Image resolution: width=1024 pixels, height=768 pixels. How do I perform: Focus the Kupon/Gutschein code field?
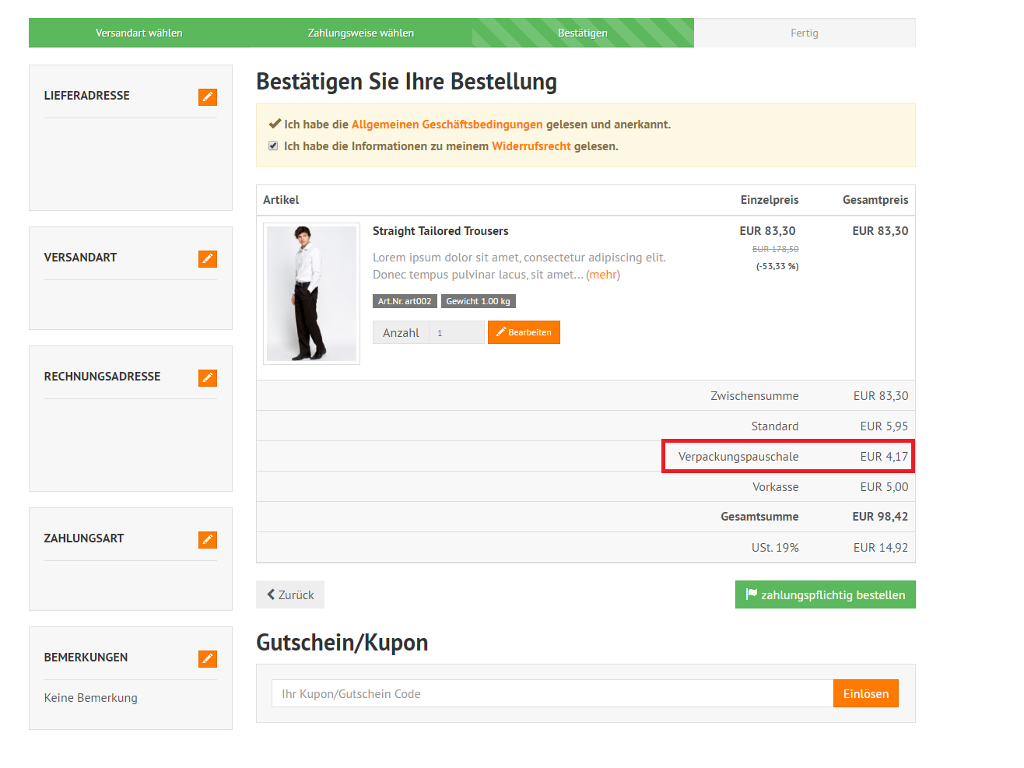pos(552,694)
